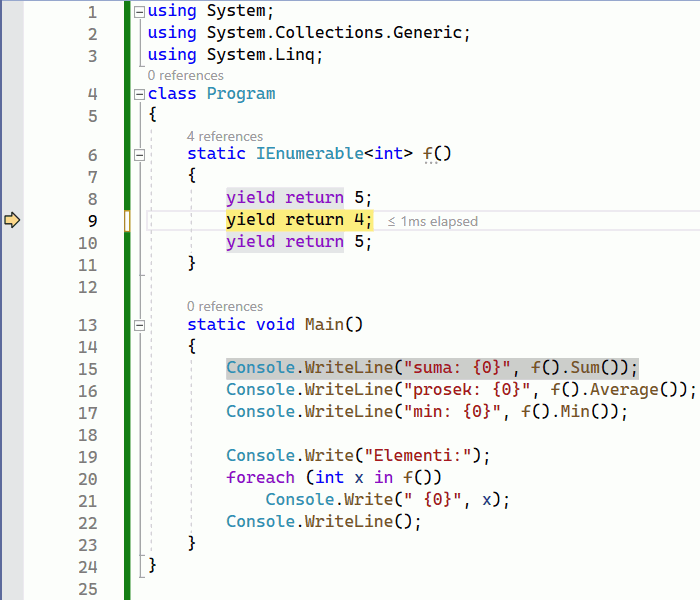Click line number 15 in the margin

(86, 369)
